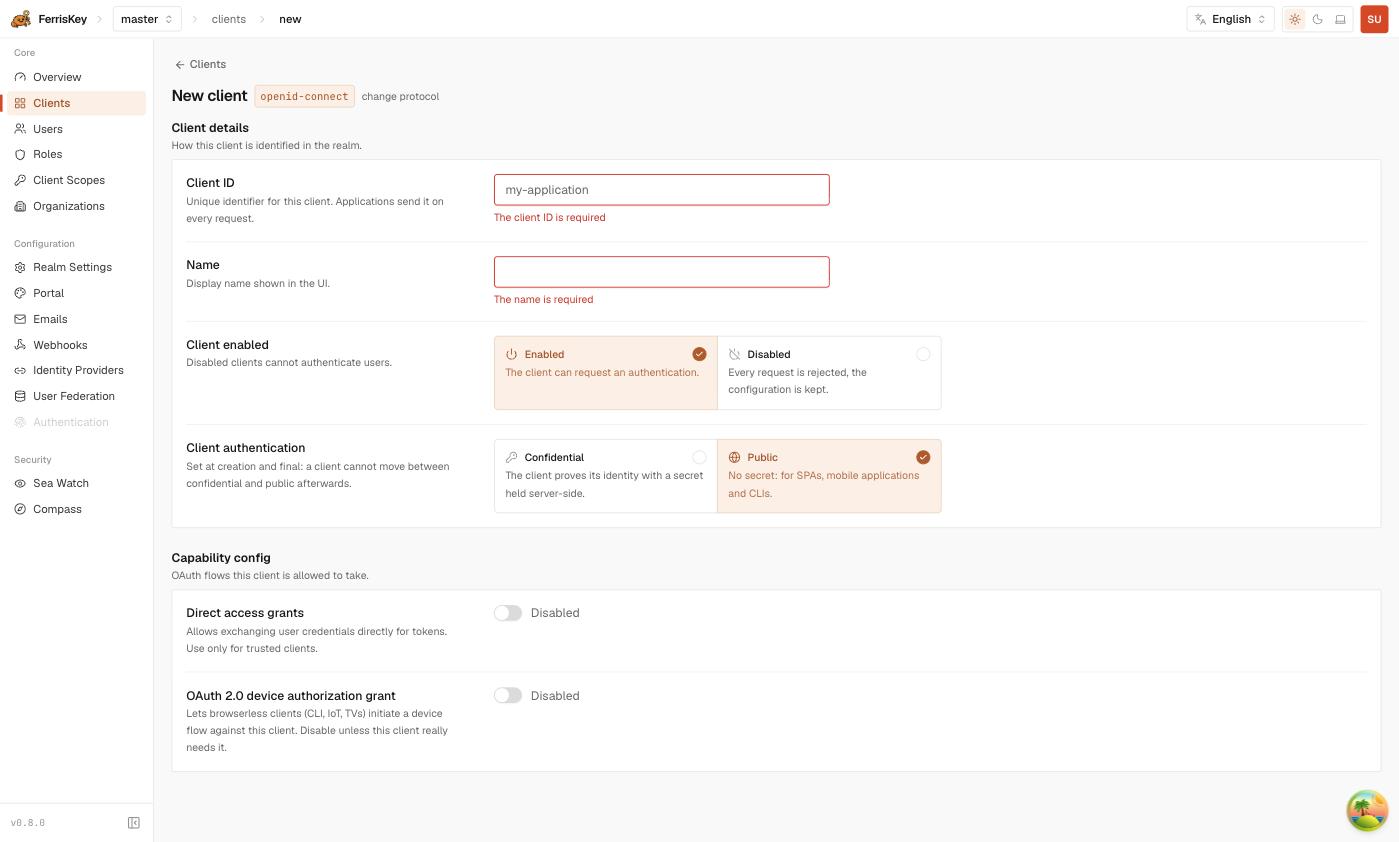Click the Webhooks icon in sidebar
Image resolution: width=1399 pixels, height=842 pixels.
tap(20, 345)
